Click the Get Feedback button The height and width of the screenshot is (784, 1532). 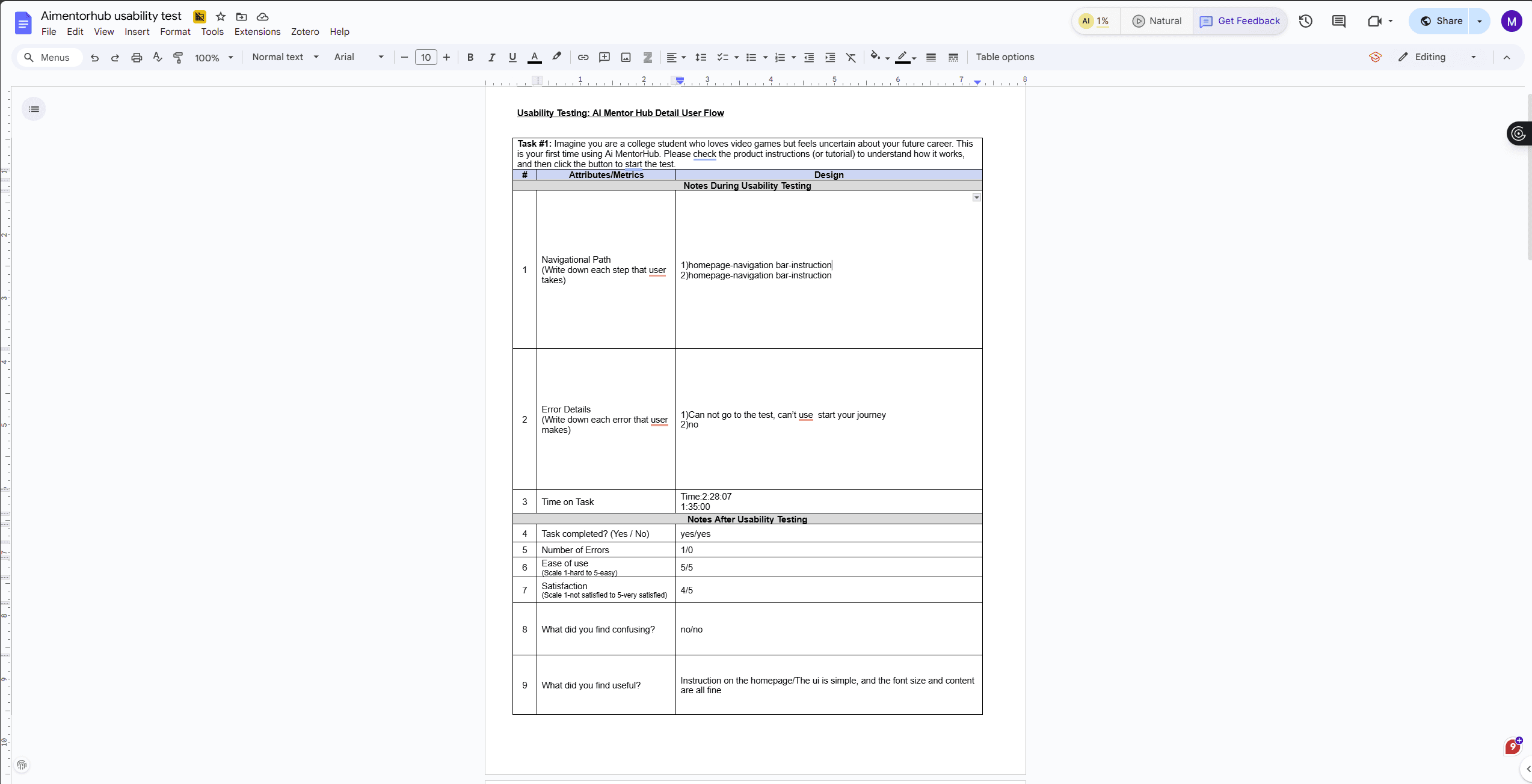(1240, 21)
